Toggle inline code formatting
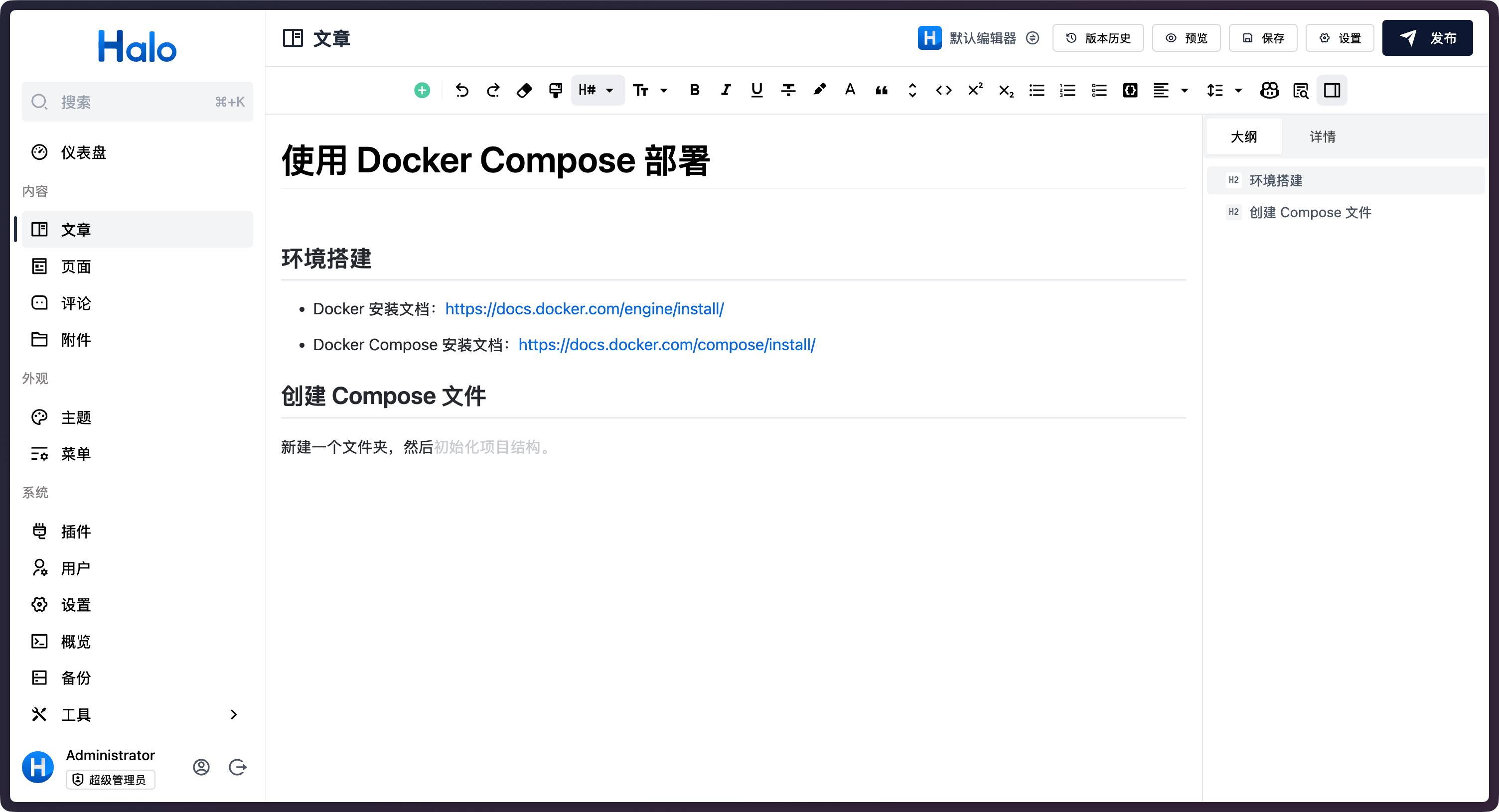 [944, 90]
